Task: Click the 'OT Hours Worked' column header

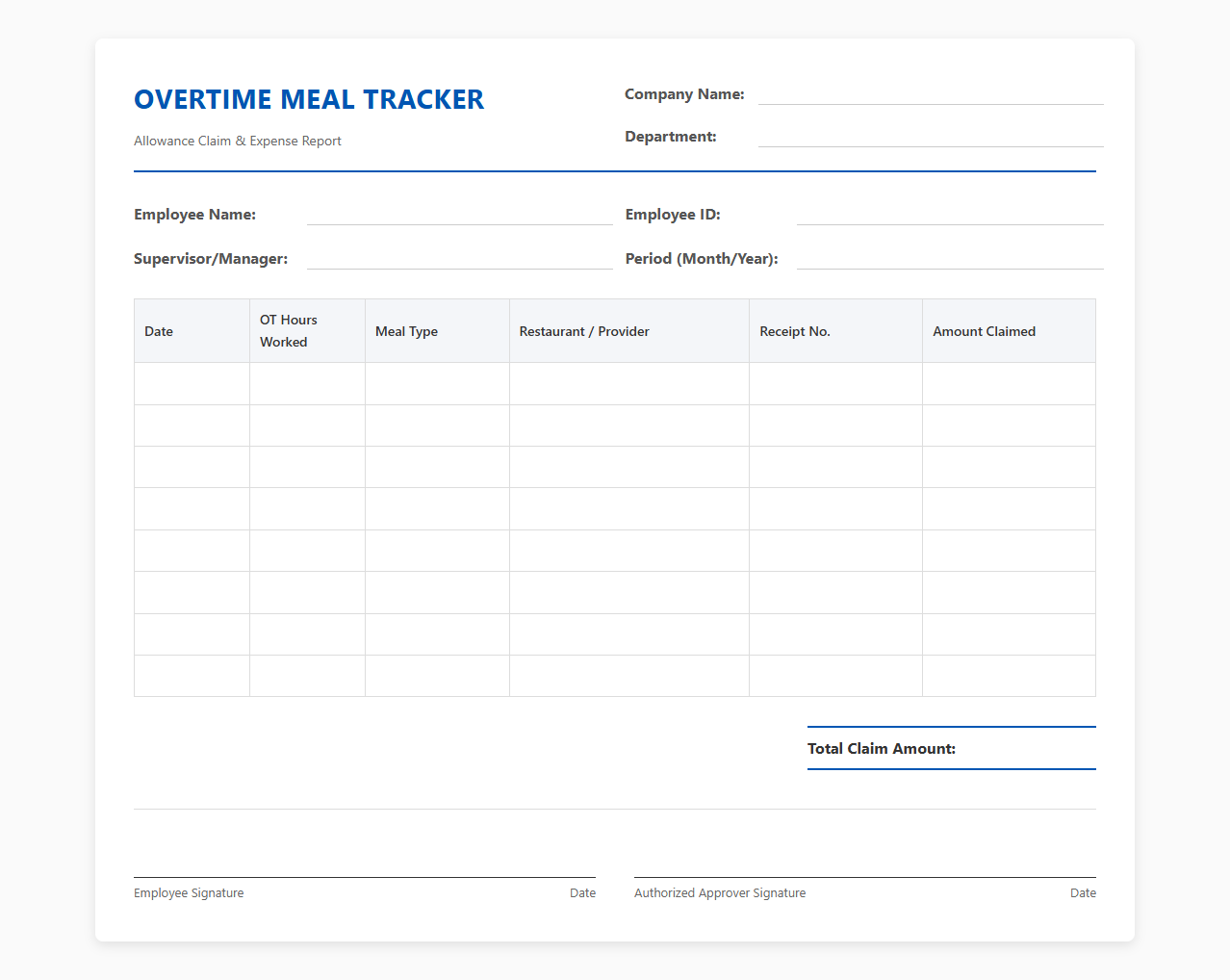Action: [307, 331]
